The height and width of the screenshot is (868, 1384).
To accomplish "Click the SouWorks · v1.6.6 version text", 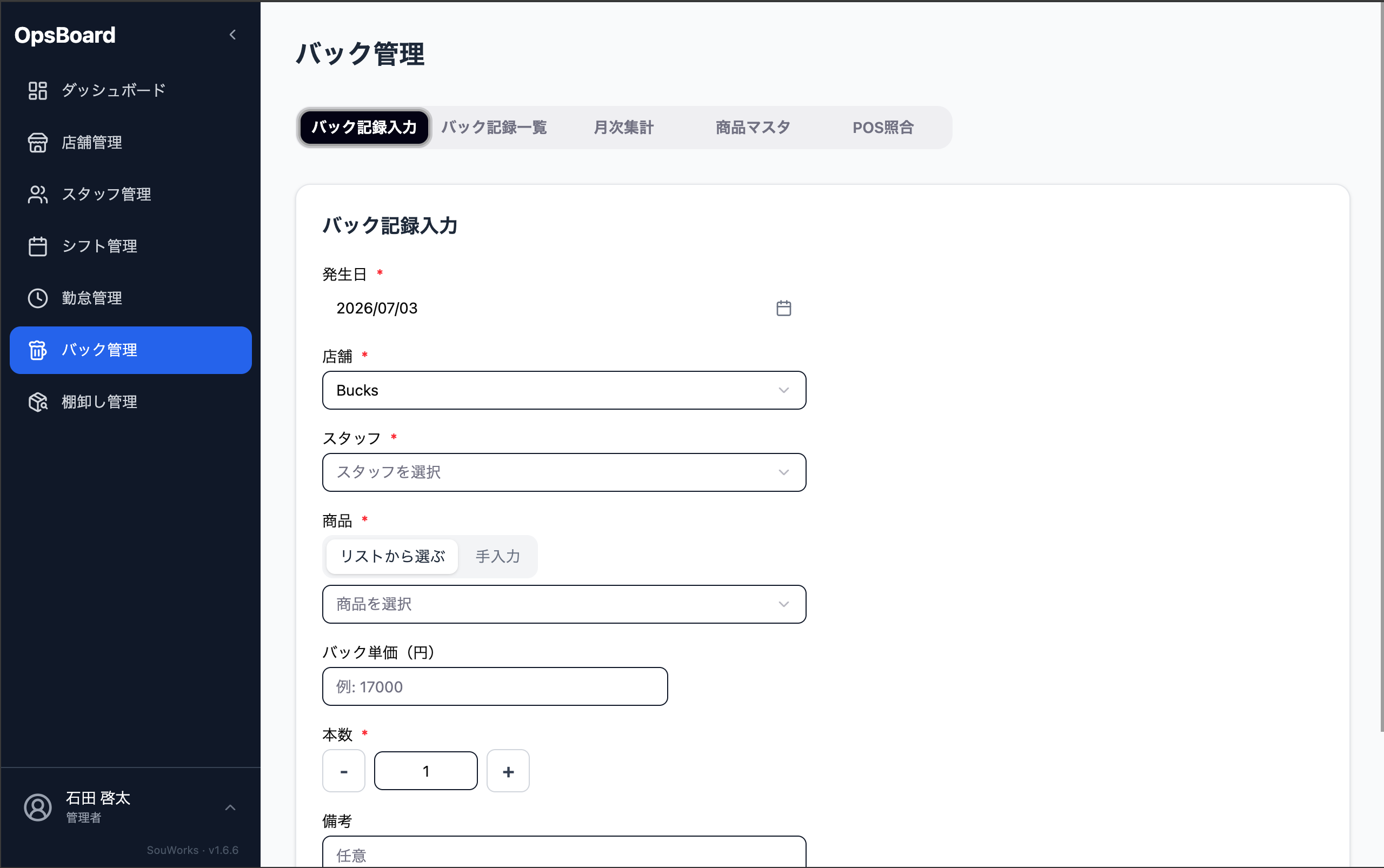I will pos(192,850).
